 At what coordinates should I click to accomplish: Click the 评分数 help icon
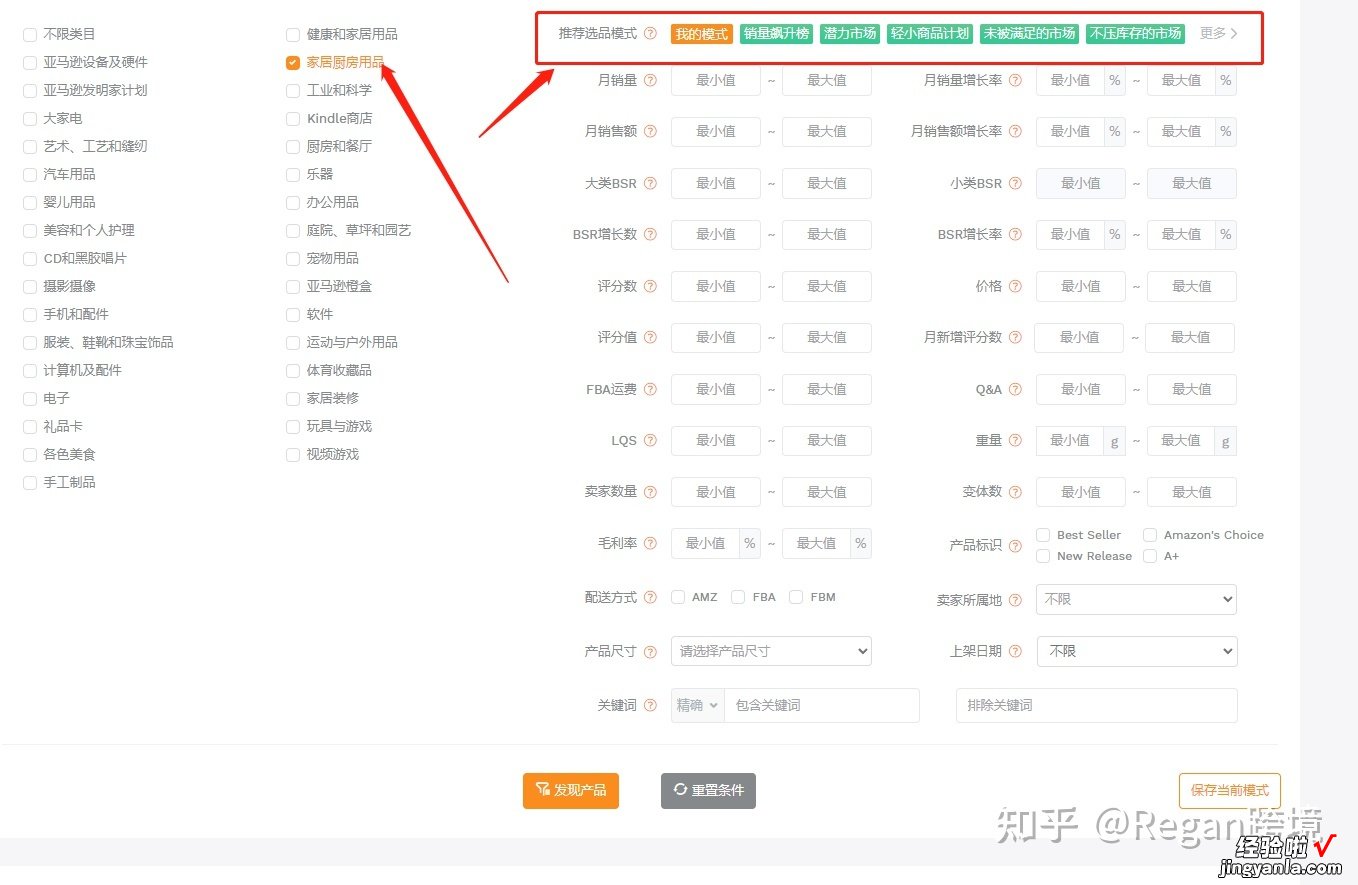coord(650,286)
